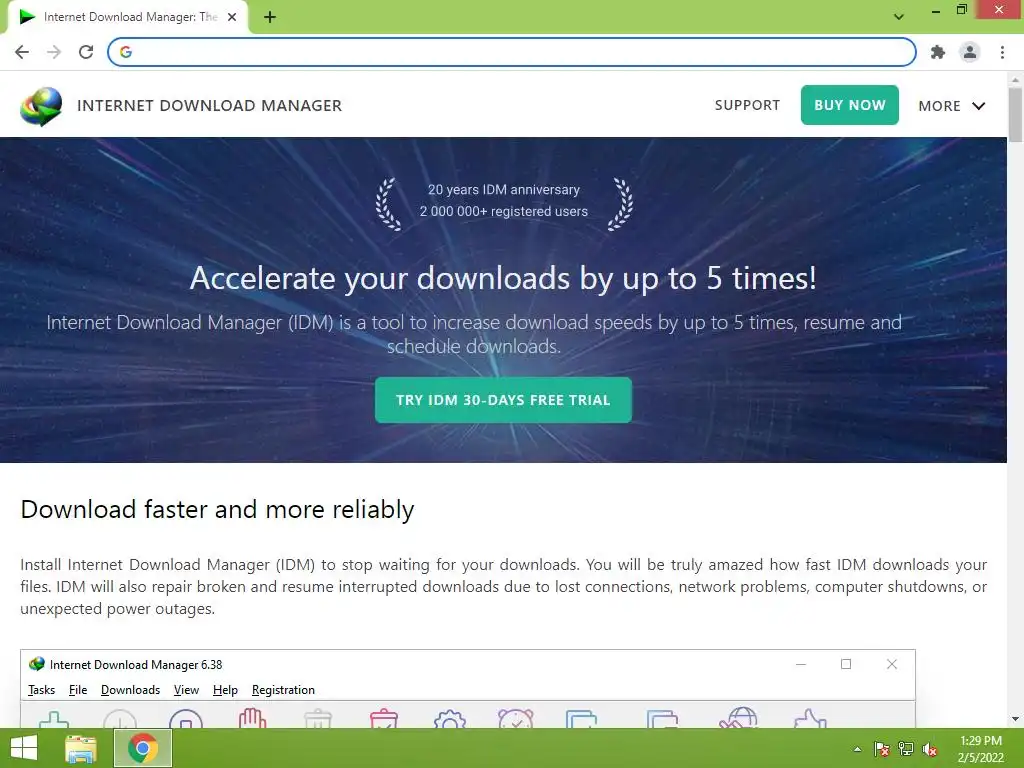Click the IDM globe logo in the header

click(41, 106)
